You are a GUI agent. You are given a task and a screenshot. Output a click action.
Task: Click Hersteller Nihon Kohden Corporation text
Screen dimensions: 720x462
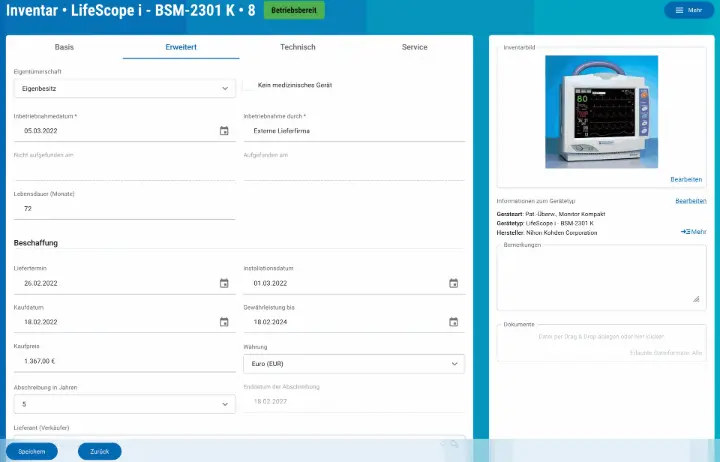(x=547, y=233)
